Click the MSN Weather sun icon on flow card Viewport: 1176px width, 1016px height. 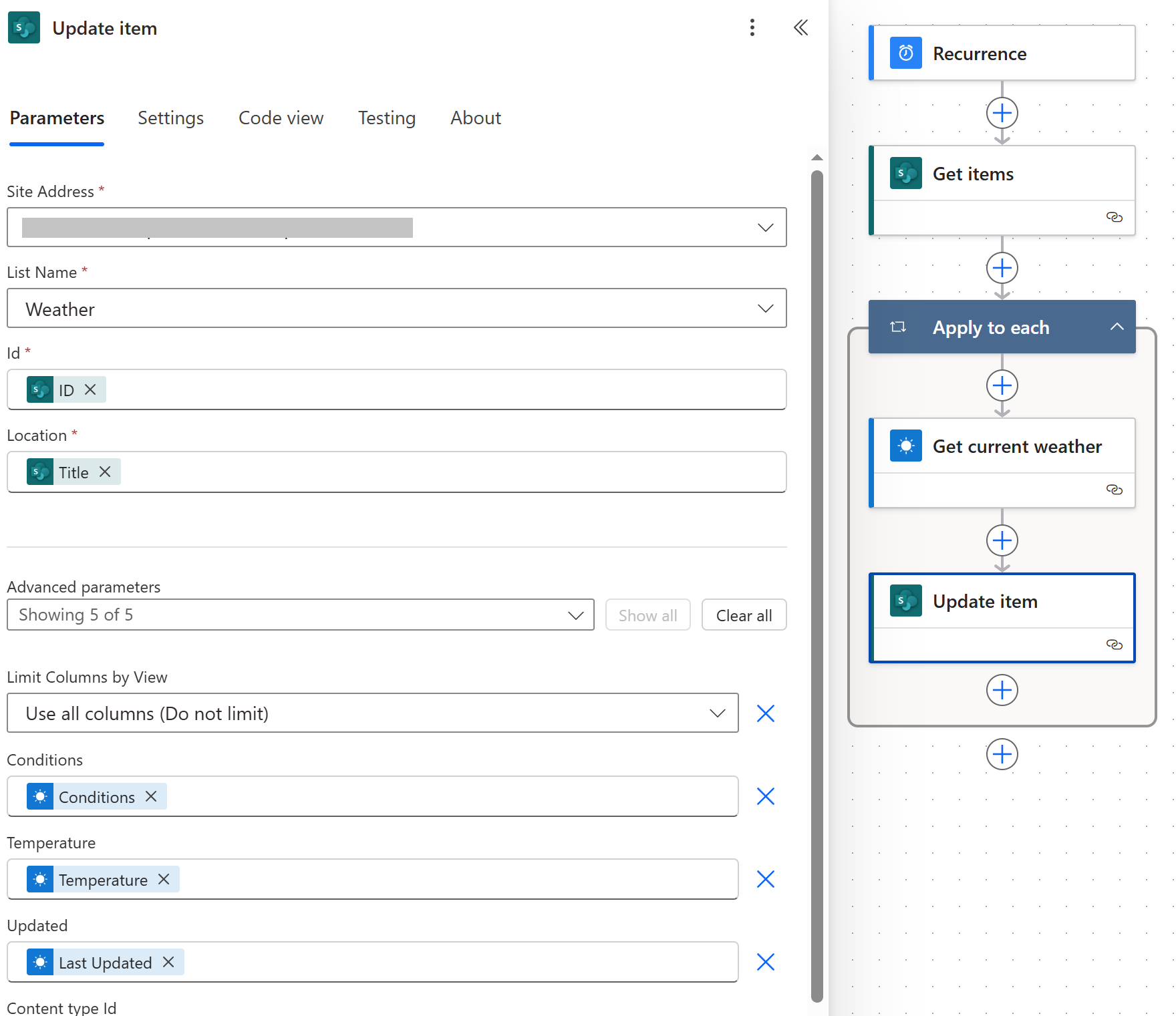906,446
